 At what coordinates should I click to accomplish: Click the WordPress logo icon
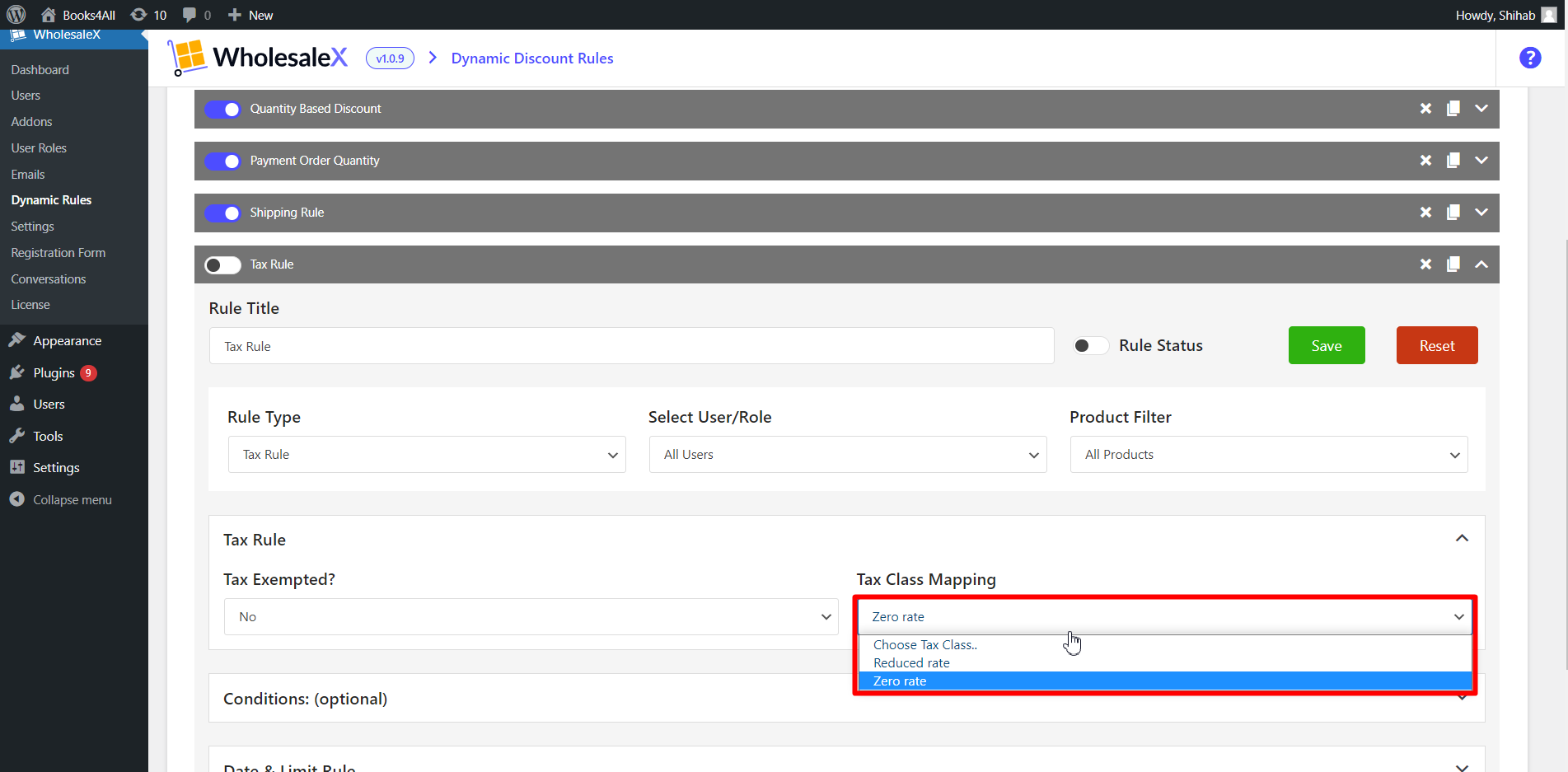[16, 15]
